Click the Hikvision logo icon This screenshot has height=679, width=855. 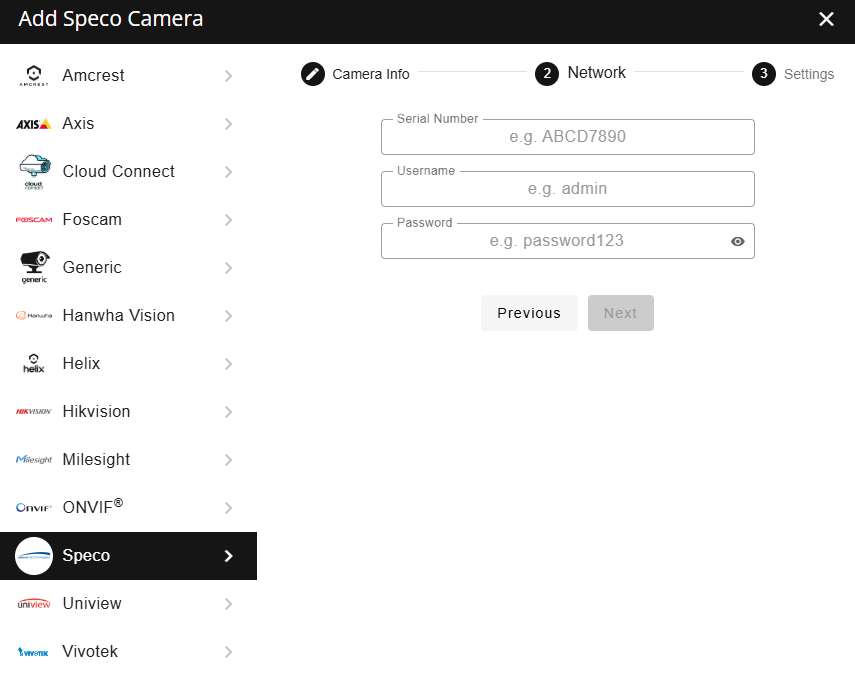coord(34,412)
